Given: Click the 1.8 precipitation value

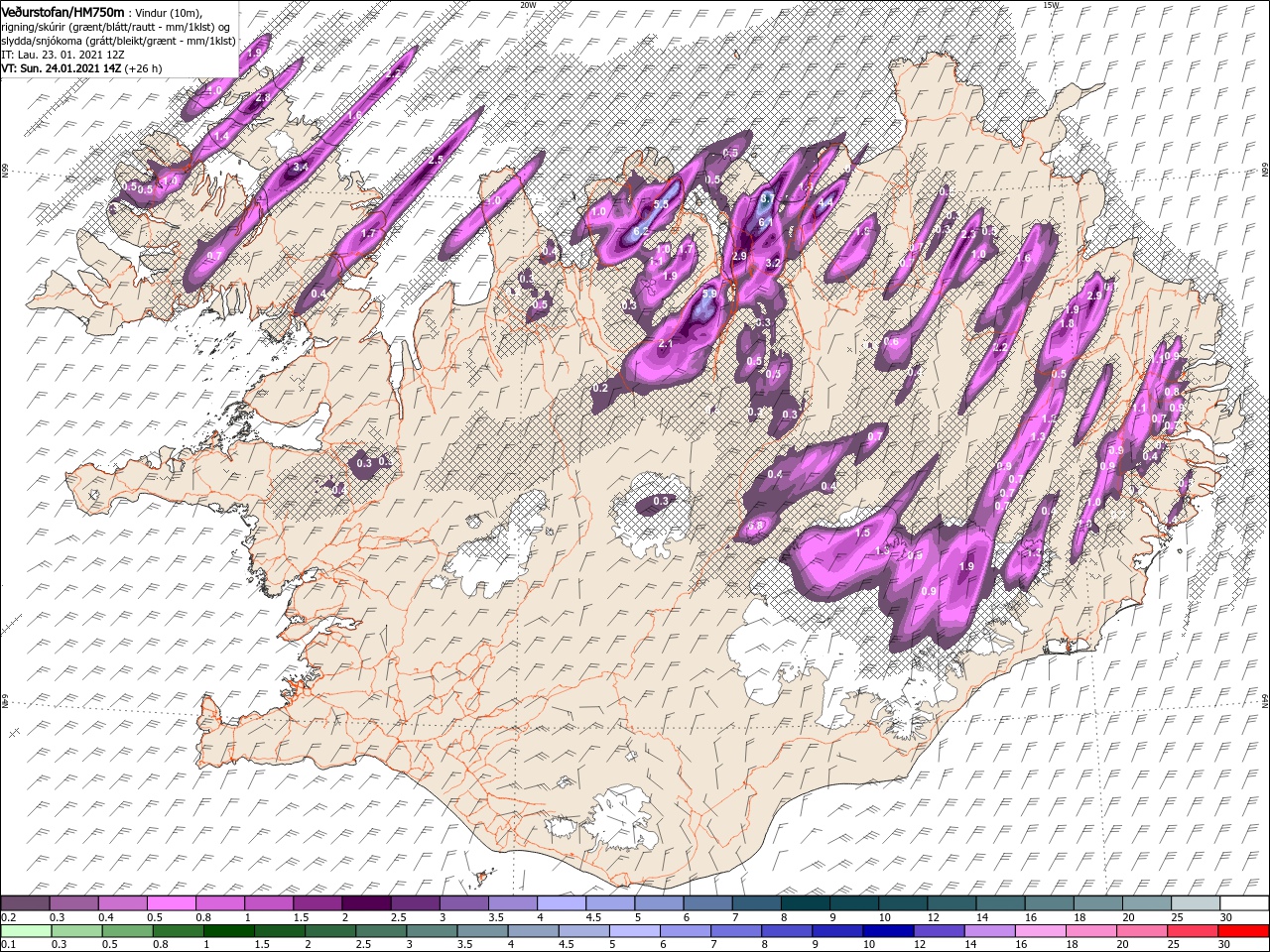Looking at the screenshot, I should (1069, 323).
